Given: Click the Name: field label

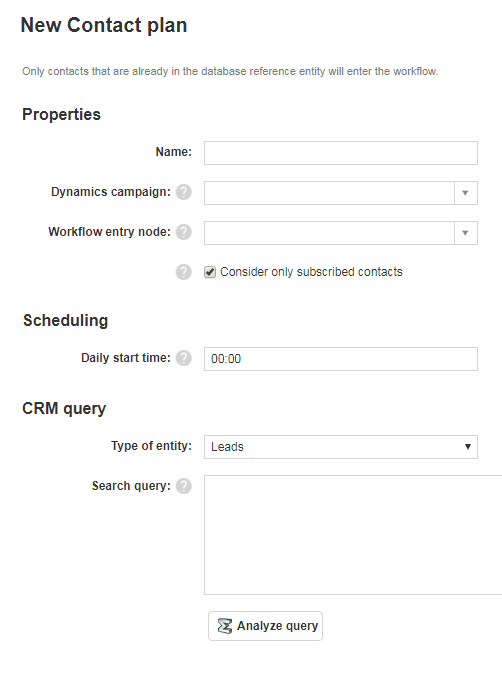Looking at the screenshot, I should click(173, 152).
